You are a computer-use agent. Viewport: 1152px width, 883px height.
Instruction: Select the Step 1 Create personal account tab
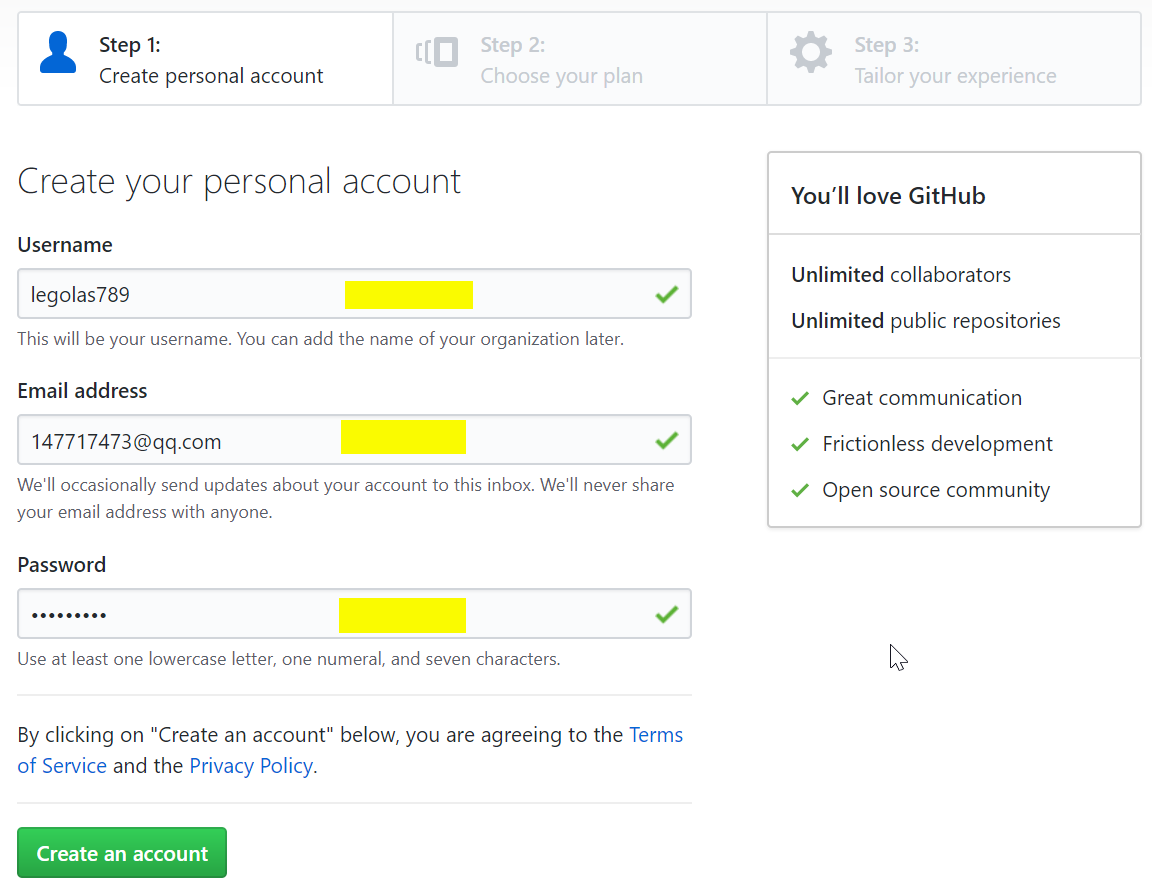pyautogui.click(x=206, y=59)
